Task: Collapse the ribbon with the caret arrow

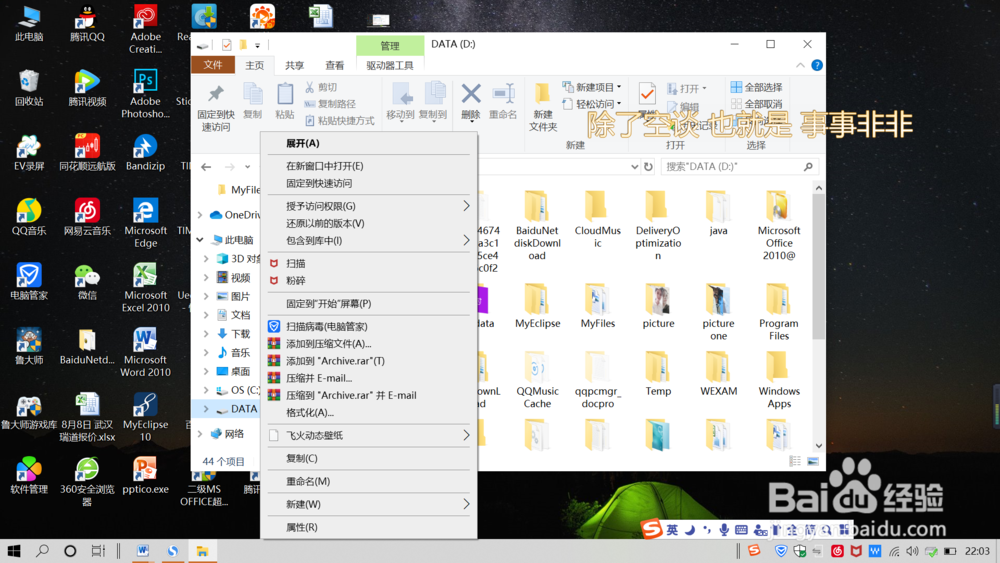Action: click(800, 65)
